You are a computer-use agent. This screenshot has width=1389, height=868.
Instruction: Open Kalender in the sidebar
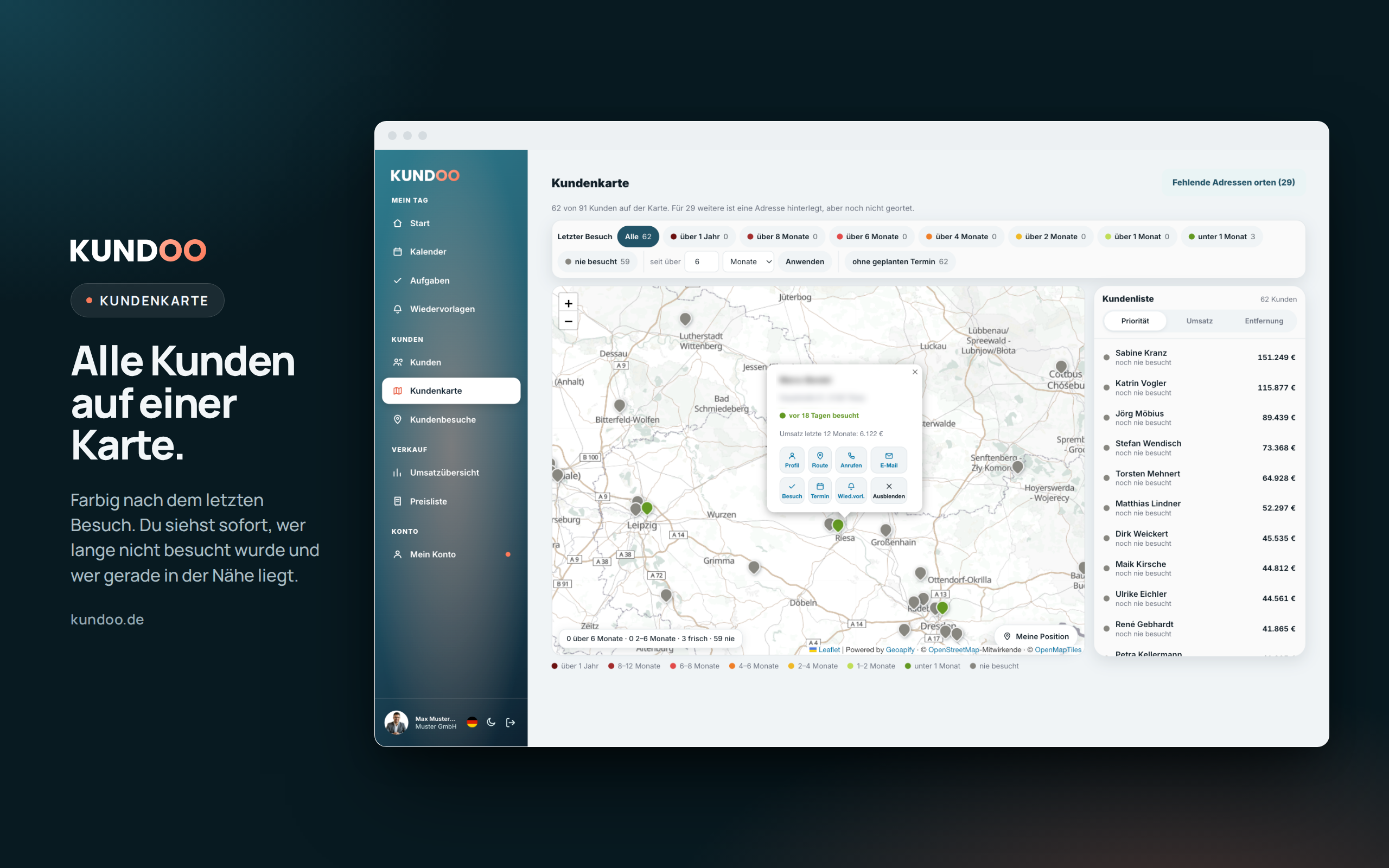click(x=451, y=251)
